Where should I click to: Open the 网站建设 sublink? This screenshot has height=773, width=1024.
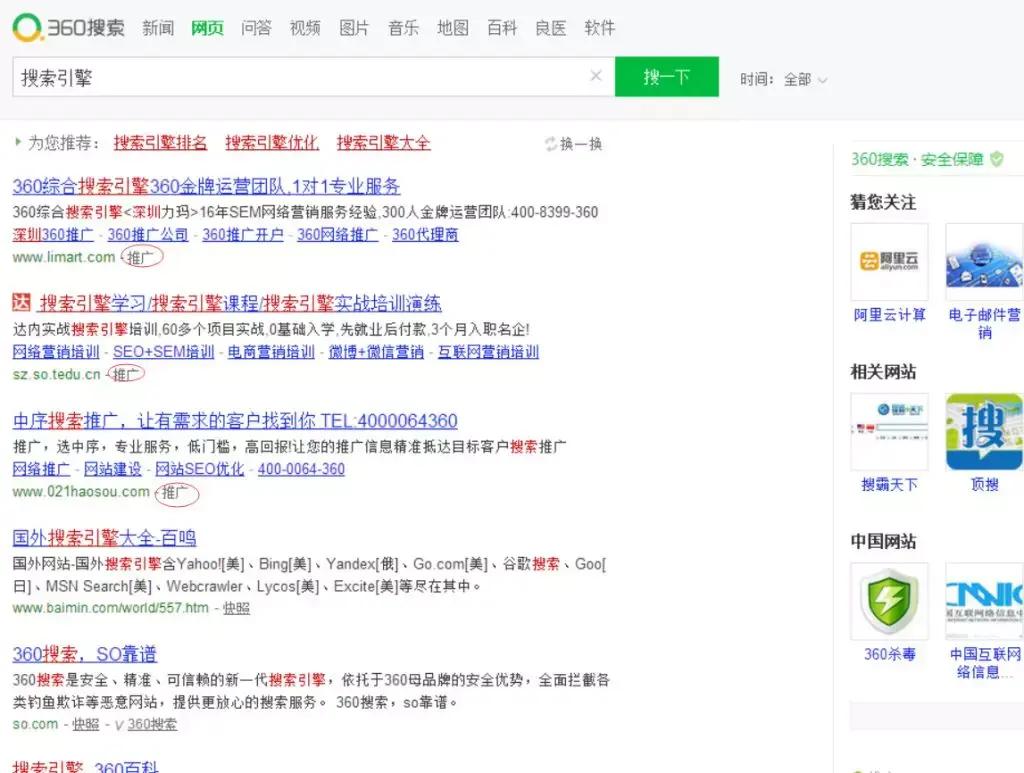(113, 469)
